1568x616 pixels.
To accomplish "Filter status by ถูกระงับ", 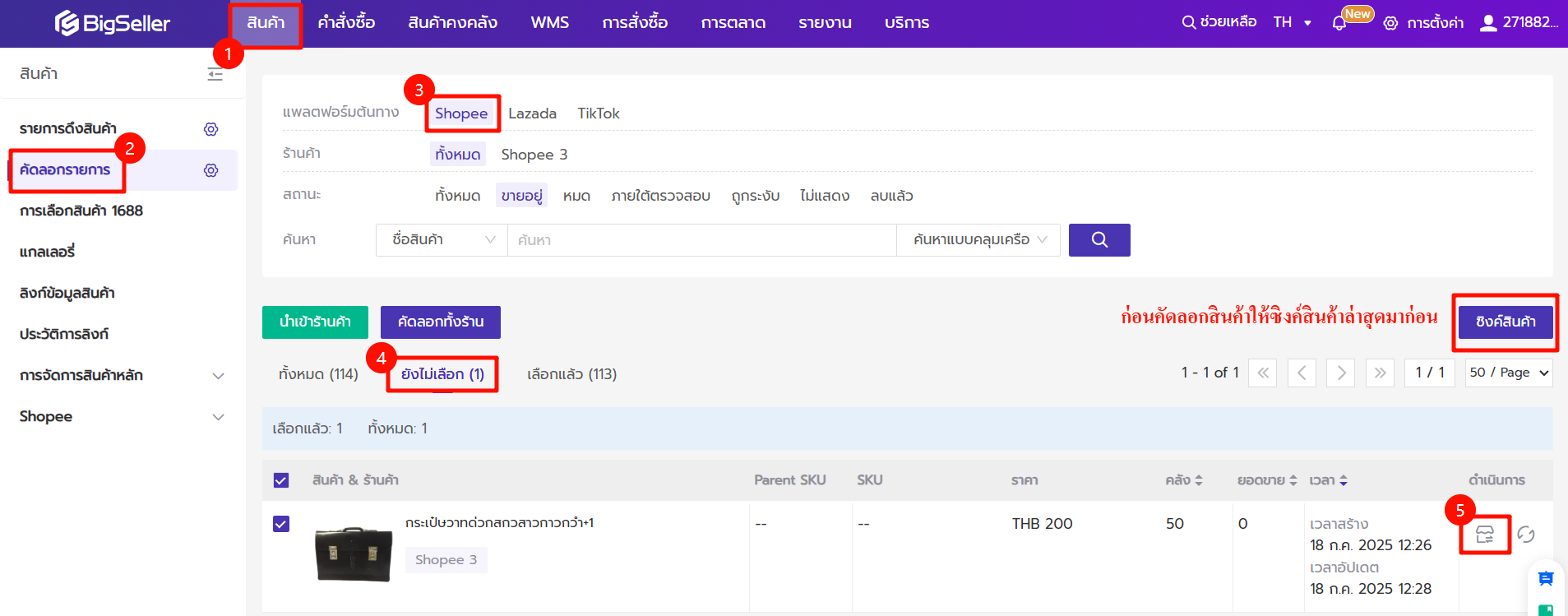I will coord(755,196).
